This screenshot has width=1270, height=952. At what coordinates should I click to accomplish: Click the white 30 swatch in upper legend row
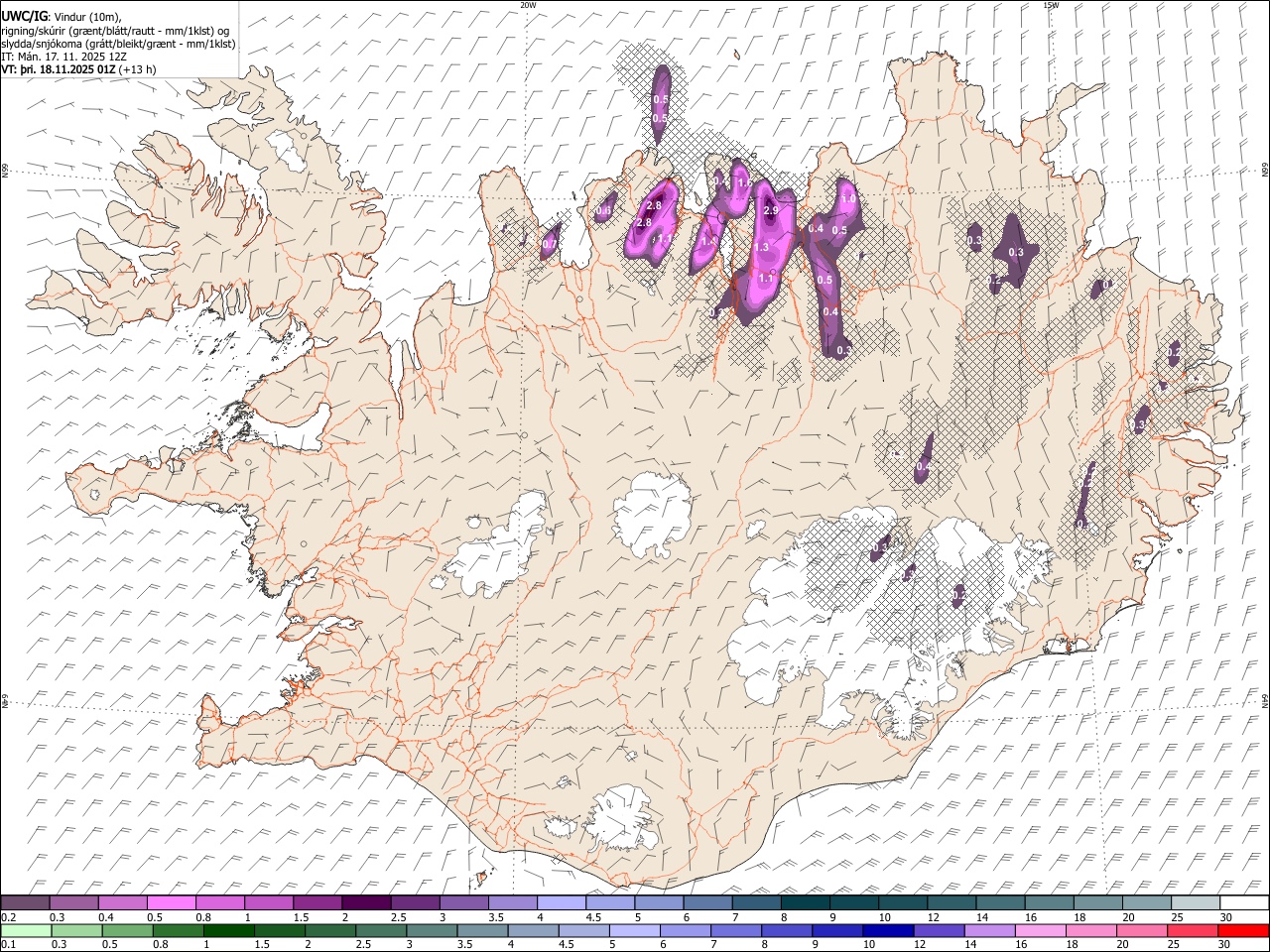coord(1244,902)
